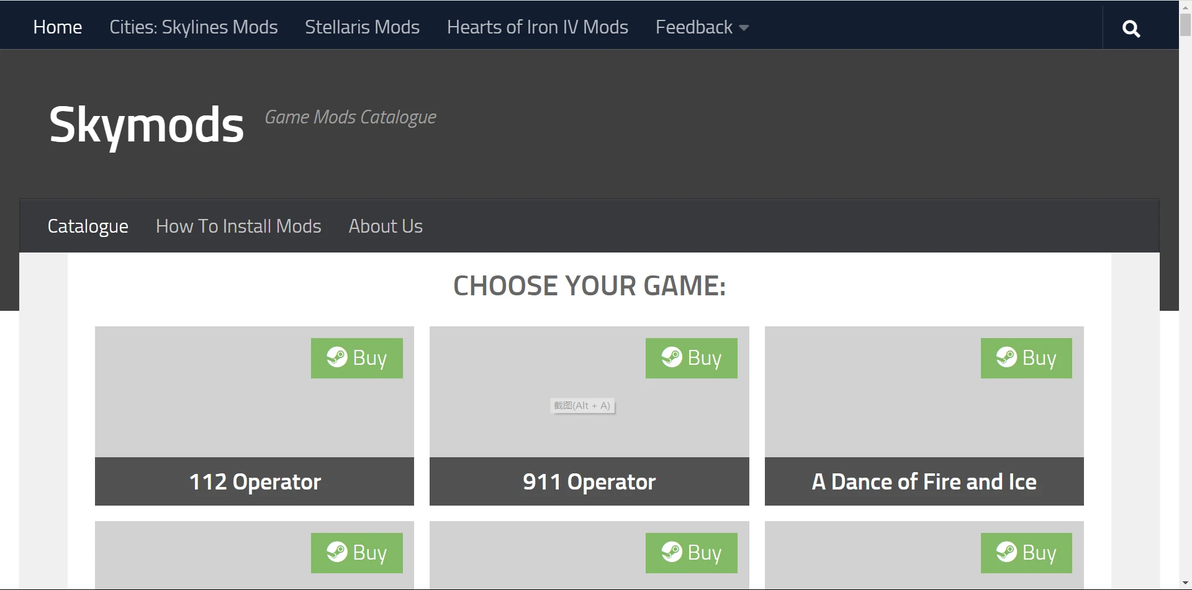Click A Dance of Fire and Ice thumbnail
The image size is (1192, 590).
click(924, 392)
